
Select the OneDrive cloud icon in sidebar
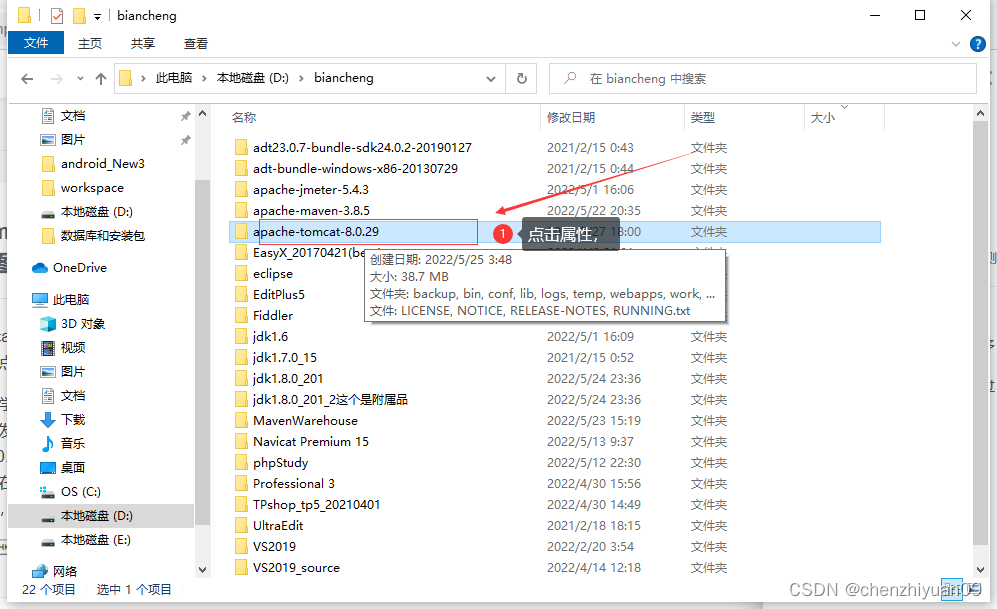(x=39, y=267)
